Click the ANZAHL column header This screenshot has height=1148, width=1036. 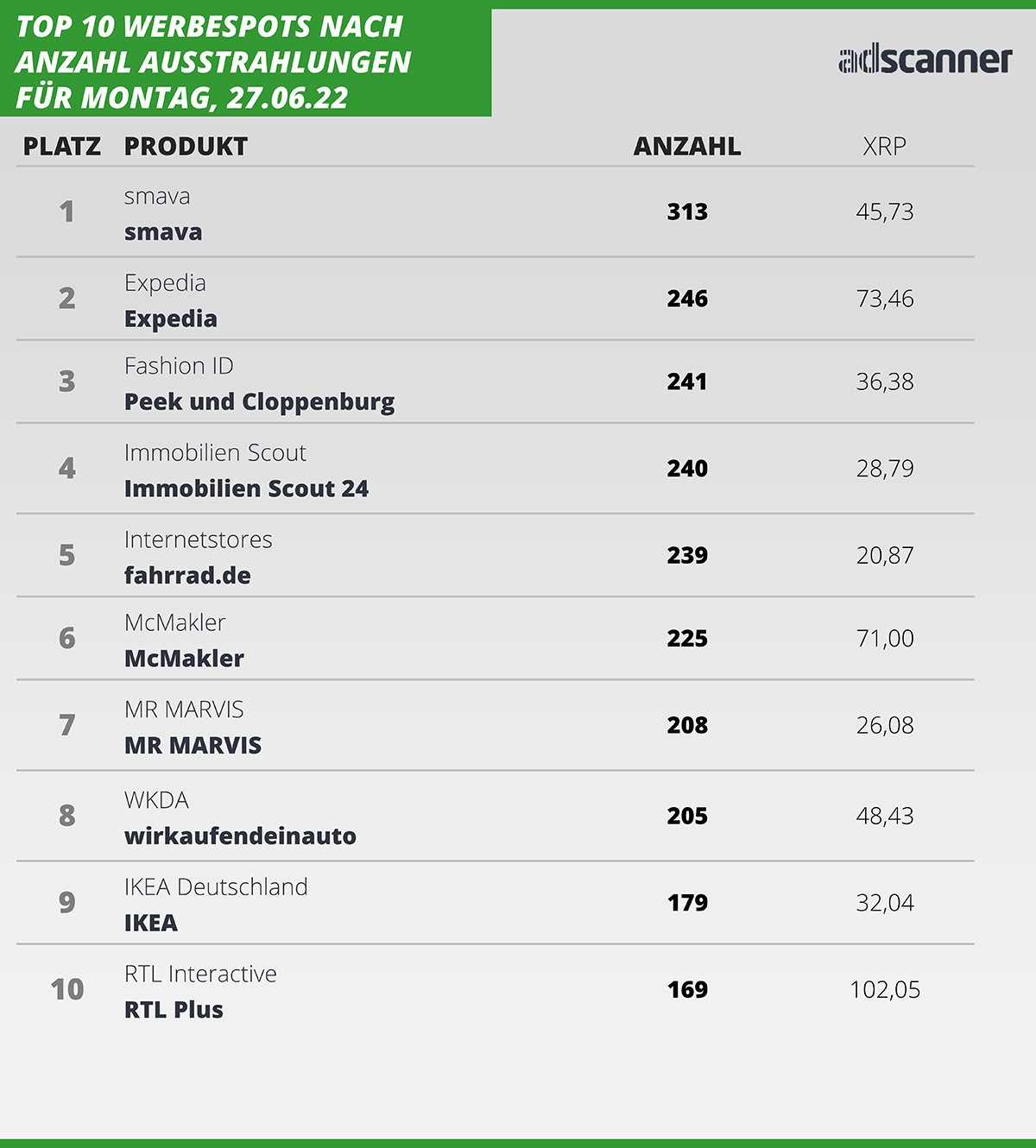coord(687,147)
